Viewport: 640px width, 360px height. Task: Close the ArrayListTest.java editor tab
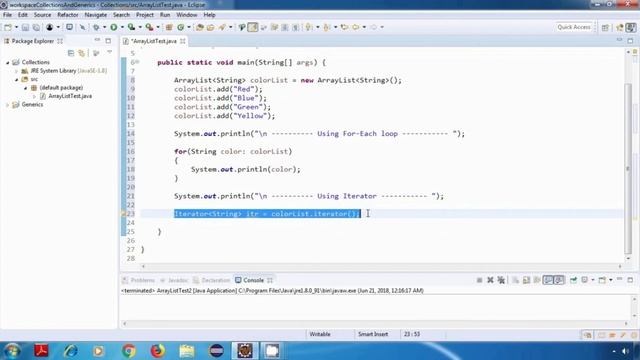(x=183, y=41)
